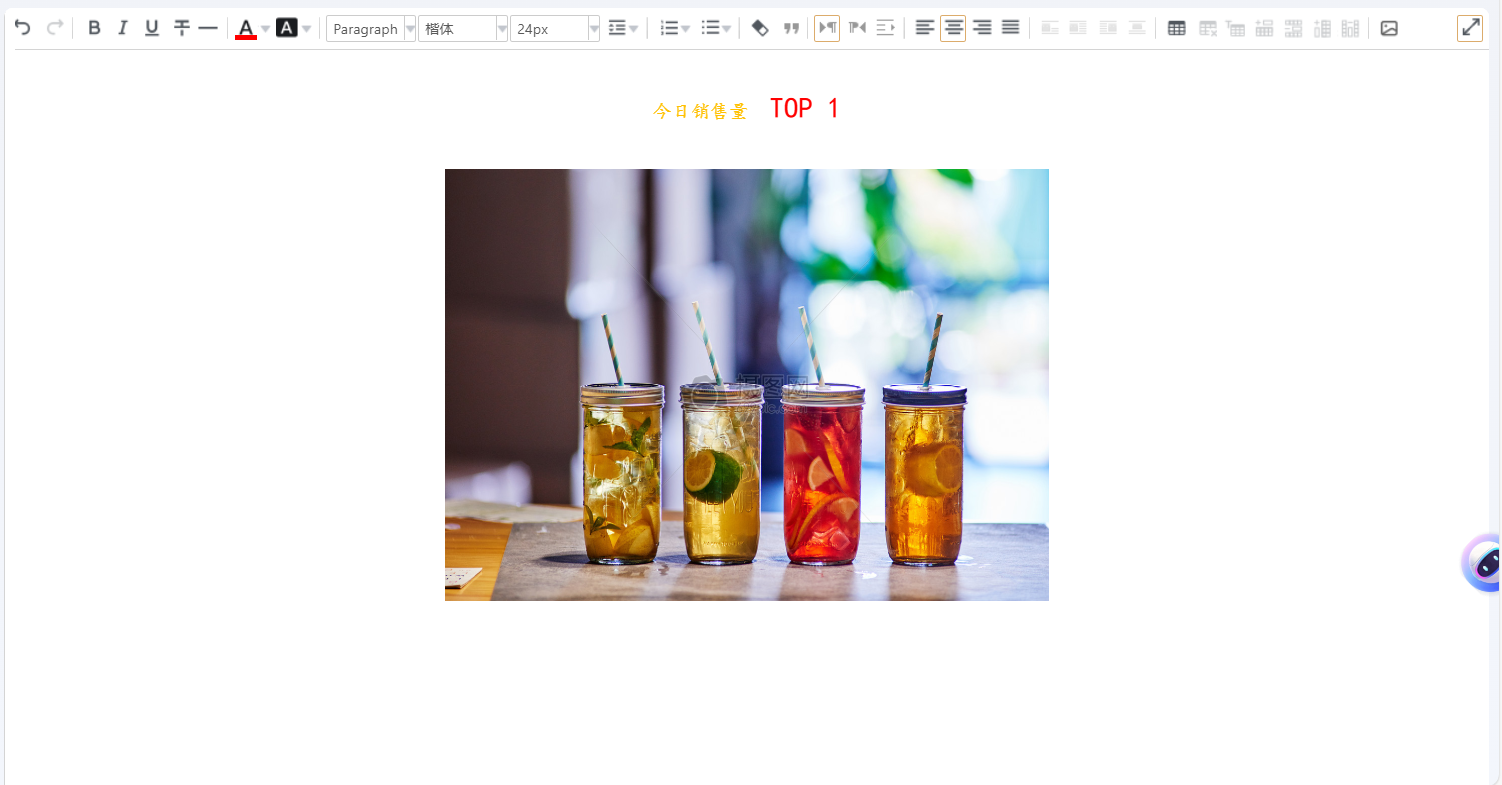This screenshot has height=785, width=1502.
Task: Click the line height icon
Action: tap(617, 28)
